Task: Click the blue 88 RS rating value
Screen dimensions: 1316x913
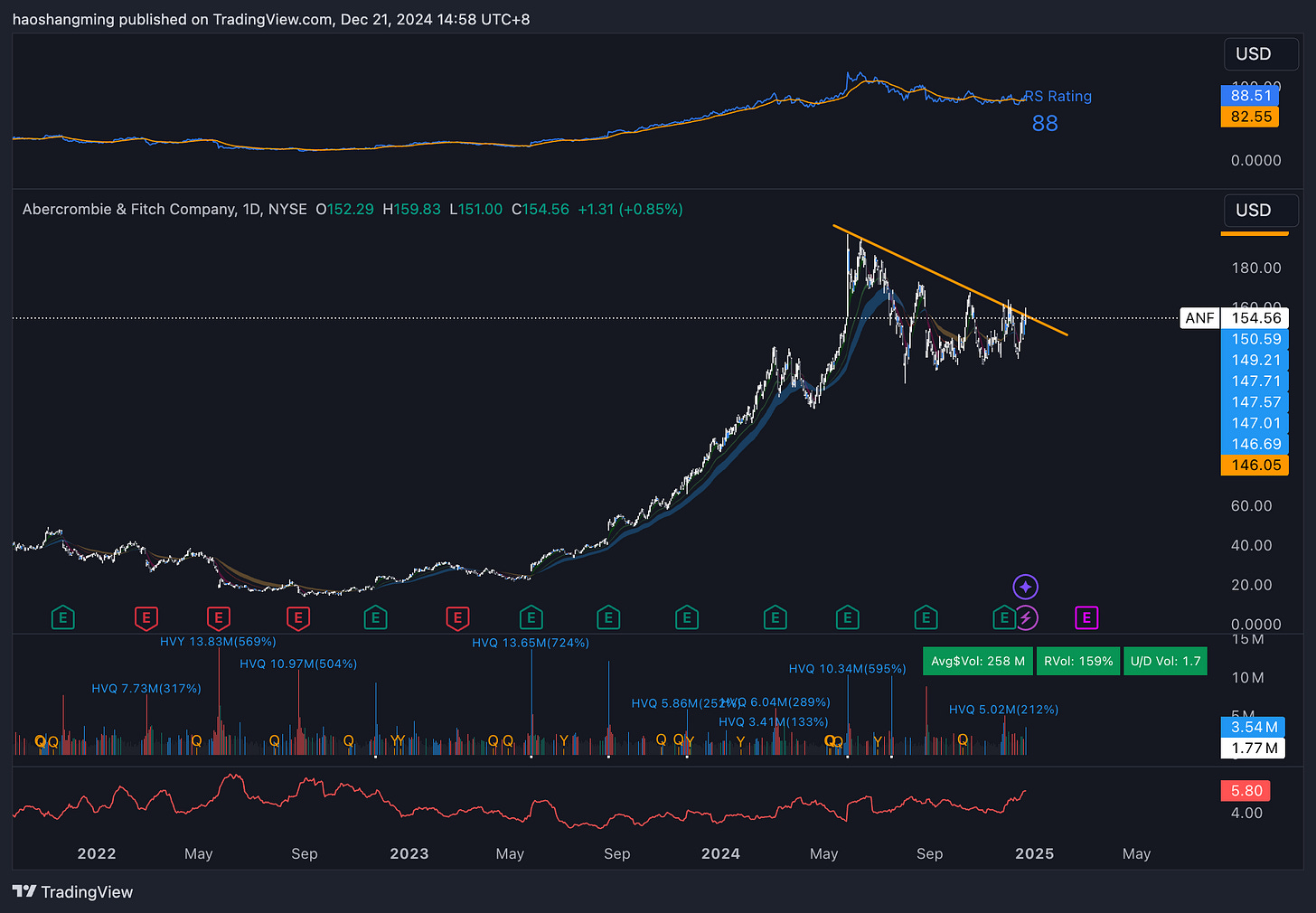Action: pyautogui.click(x=1045, y=124)
